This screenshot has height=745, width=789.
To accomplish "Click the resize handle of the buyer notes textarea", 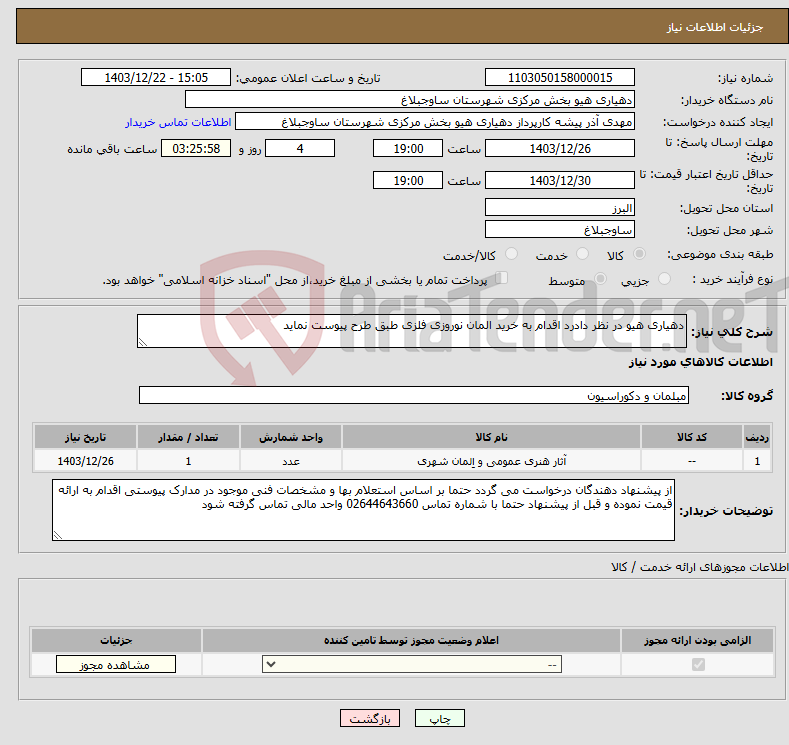I will coord(57,536).
